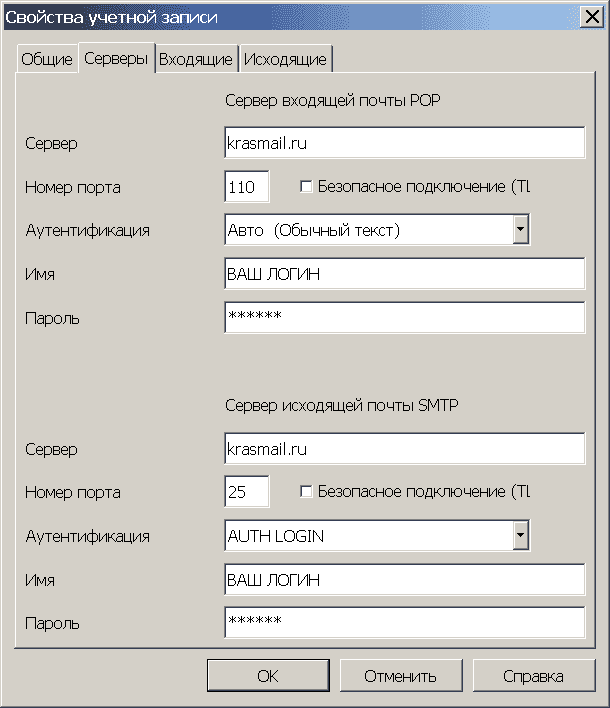Click the SMTP server address field

[405, 448]
